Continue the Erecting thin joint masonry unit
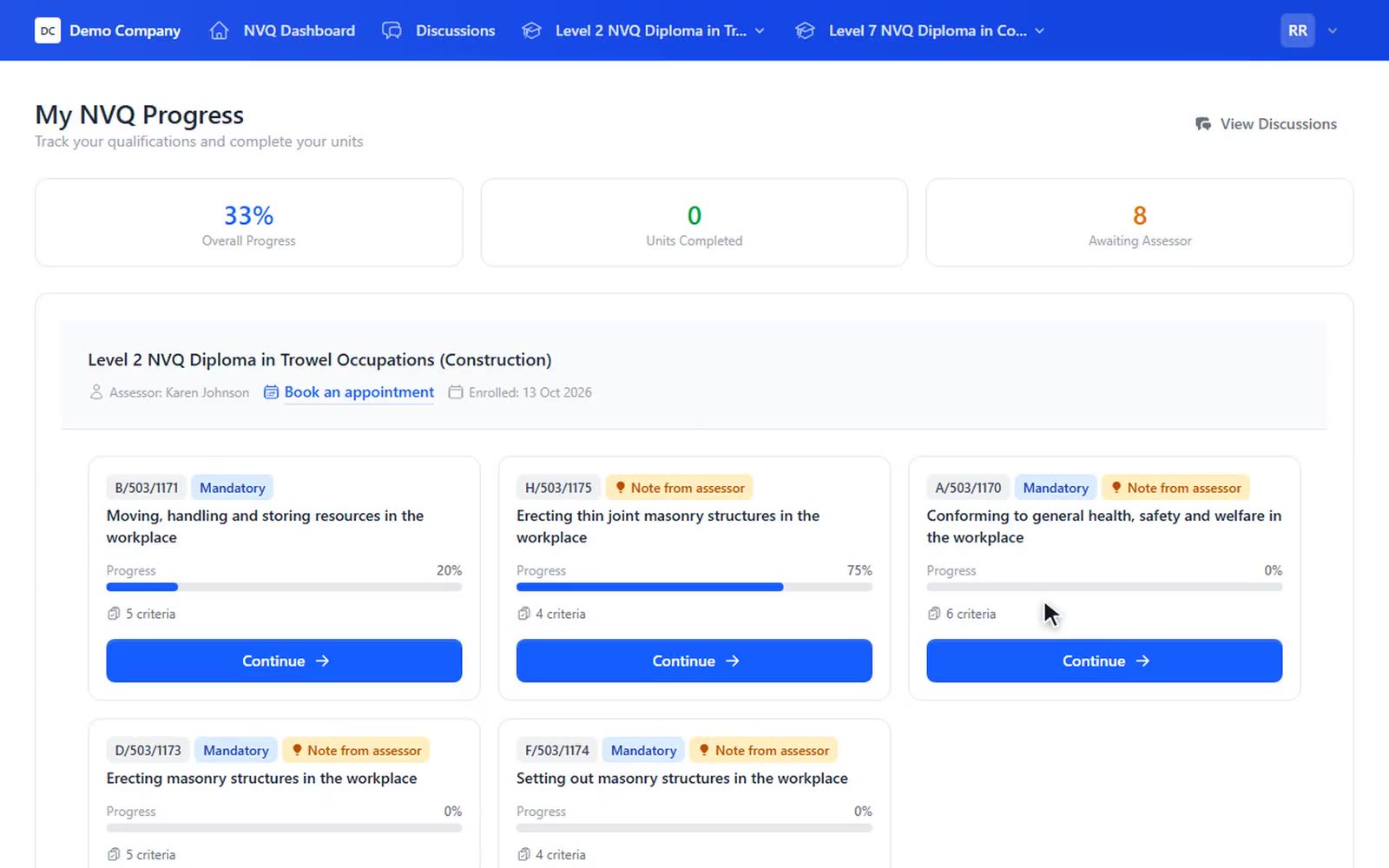1389x868 pixels. pyautogui.click(x=694, y=661)
